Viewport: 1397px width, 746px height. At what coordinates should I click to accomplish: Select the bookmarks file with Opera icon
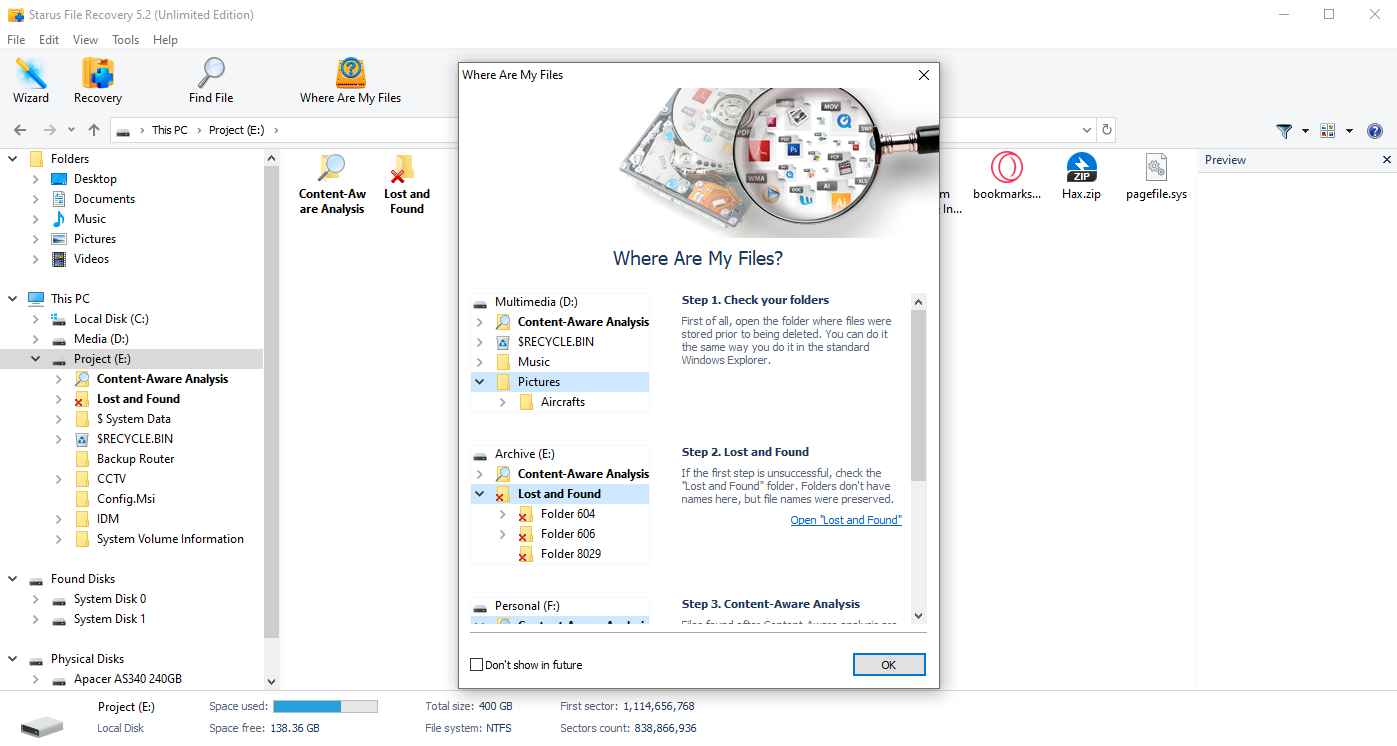1007,176
